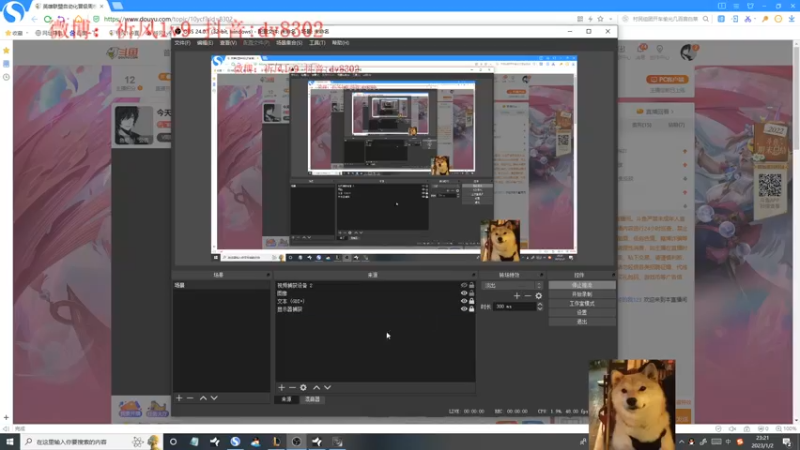Select the 场景 item in scenes list
Image resolution: width=800 pixels, height=450 pixels.
pos(221,286)
